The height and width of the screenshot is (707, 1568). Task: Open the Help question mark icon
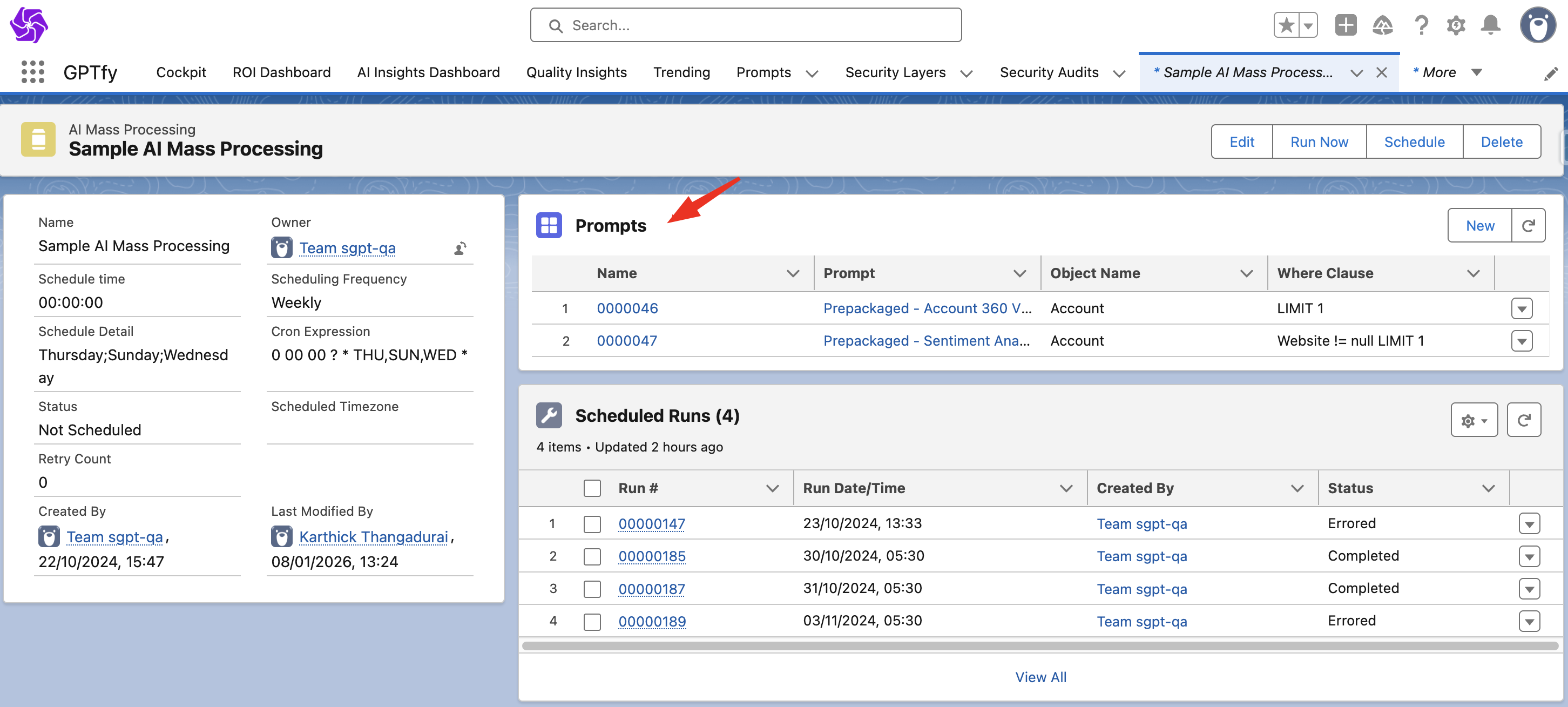tap(1421, 25)
